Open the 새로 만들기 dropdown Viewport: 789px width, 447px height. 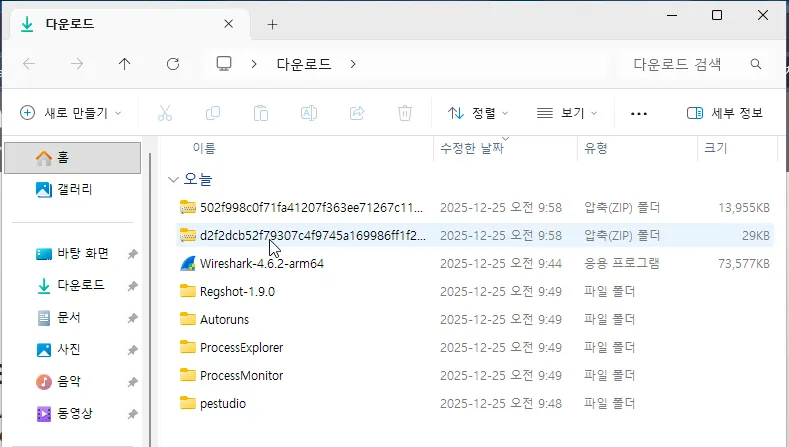[71, 113]
